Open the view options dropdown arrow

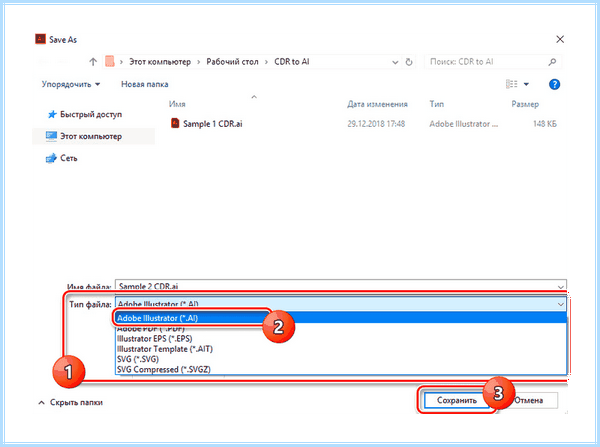tap(526, 84)
